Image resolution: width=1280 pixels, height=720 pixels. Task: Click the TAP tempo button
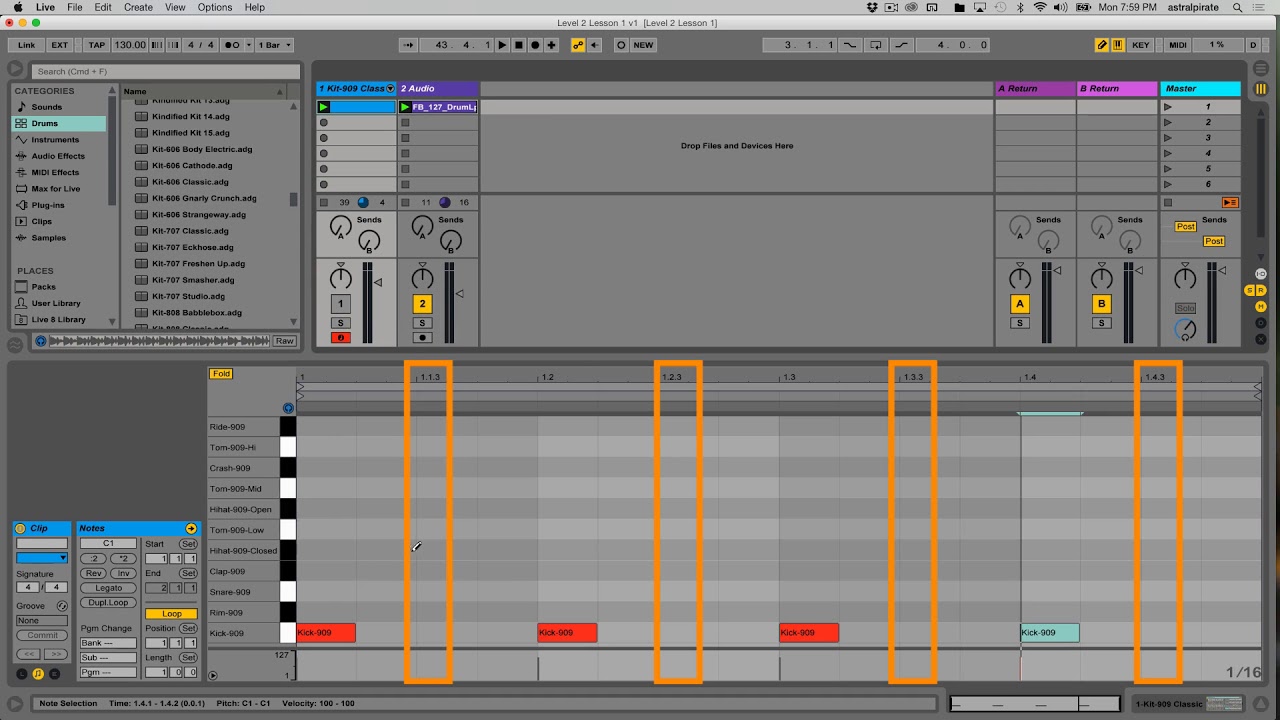pos(96,45)
